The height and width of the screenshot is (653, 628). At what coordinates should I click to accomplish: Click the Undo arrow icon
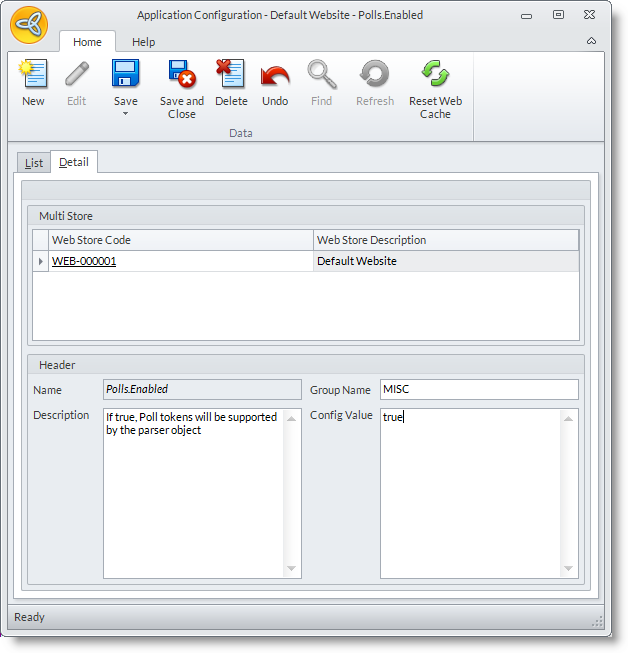(275, 76)
